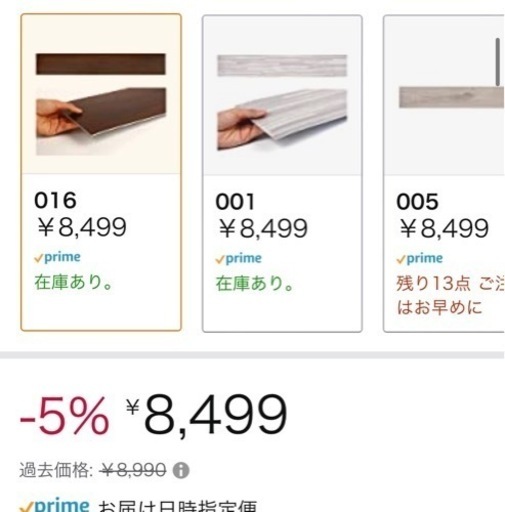Click the hand holding gray plank photo
This screenshot has width=505, height=512.
pos(282,120)
